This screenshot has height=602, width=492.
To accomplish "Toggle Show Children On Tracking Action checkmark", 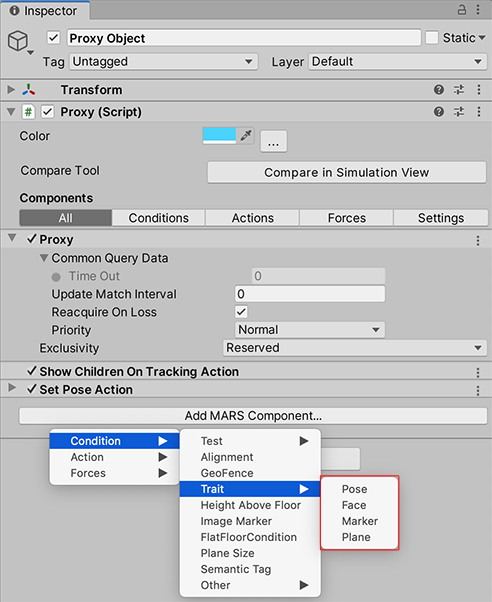I will point(31,371).
